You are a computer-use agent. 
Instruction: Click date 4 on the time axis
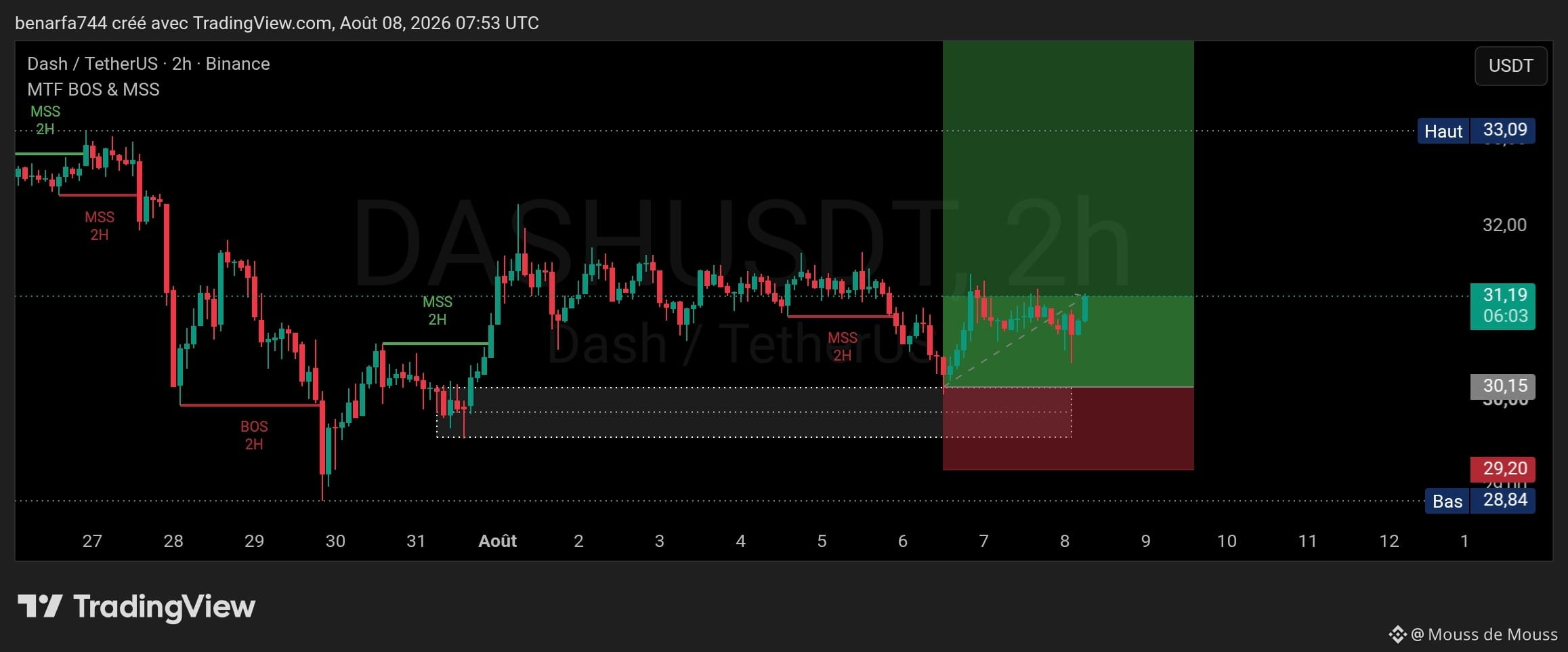coord(741,541)
